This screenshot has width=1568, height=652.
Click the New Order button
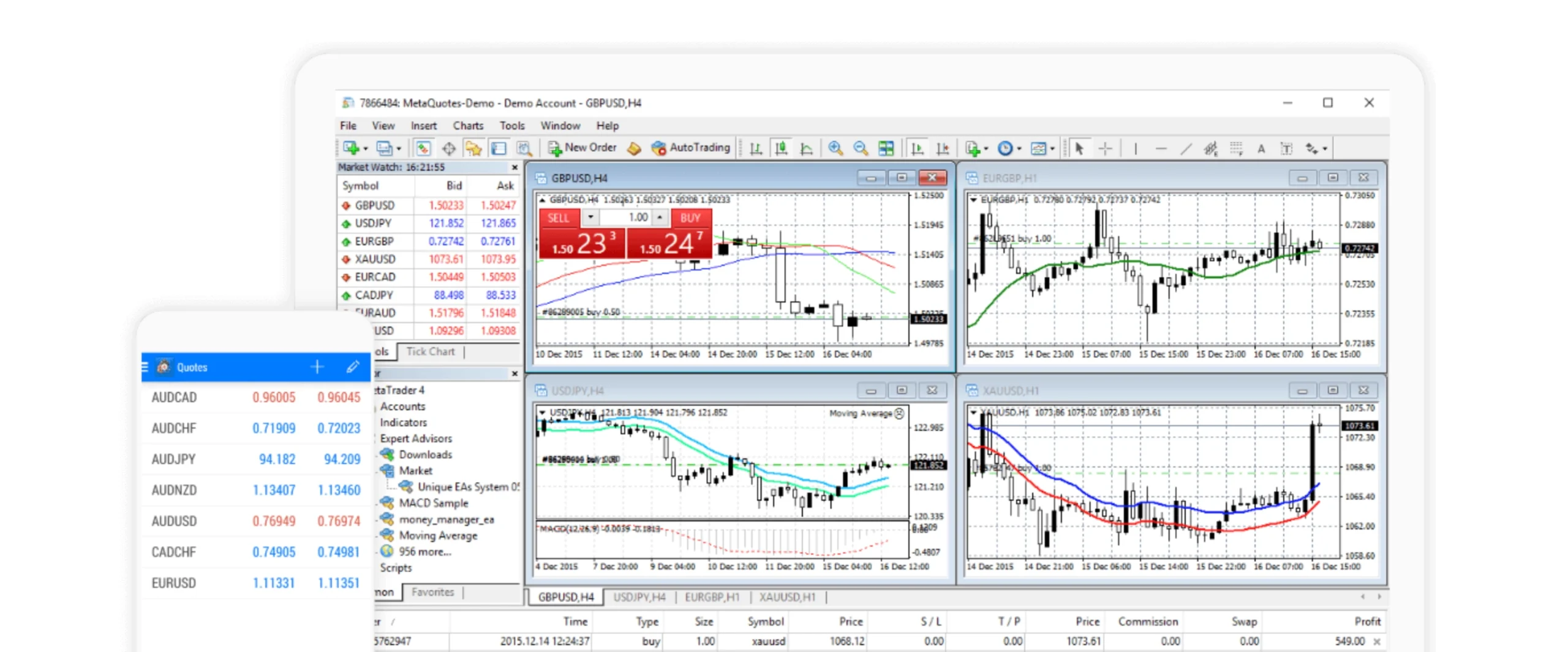tap(582, 148)
